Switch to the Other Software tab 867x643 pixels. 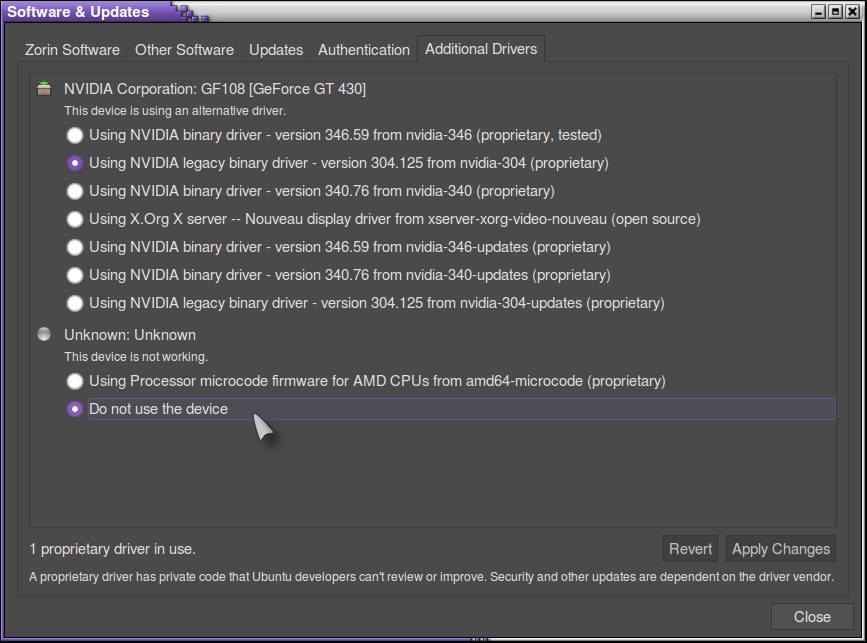[x=184, y=49]
